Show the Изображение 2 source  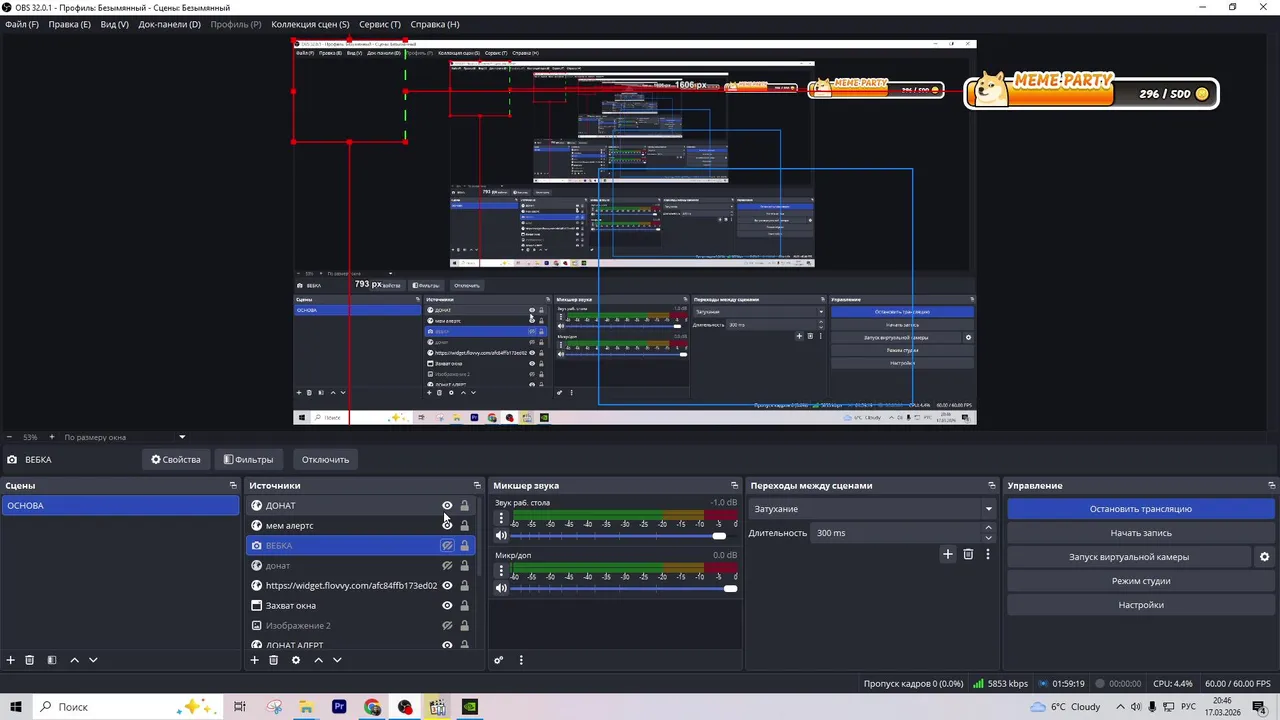tap(447, 625)
